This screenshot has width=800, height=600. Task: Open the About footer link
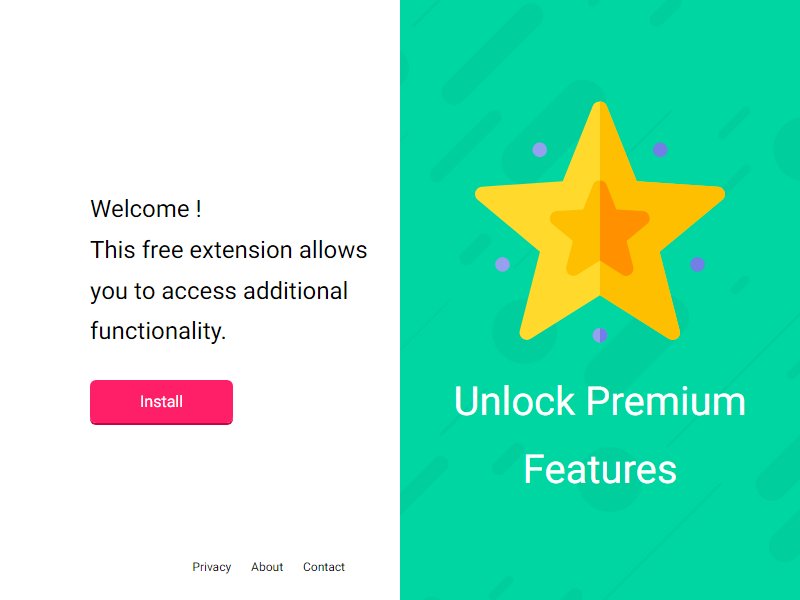267,567
